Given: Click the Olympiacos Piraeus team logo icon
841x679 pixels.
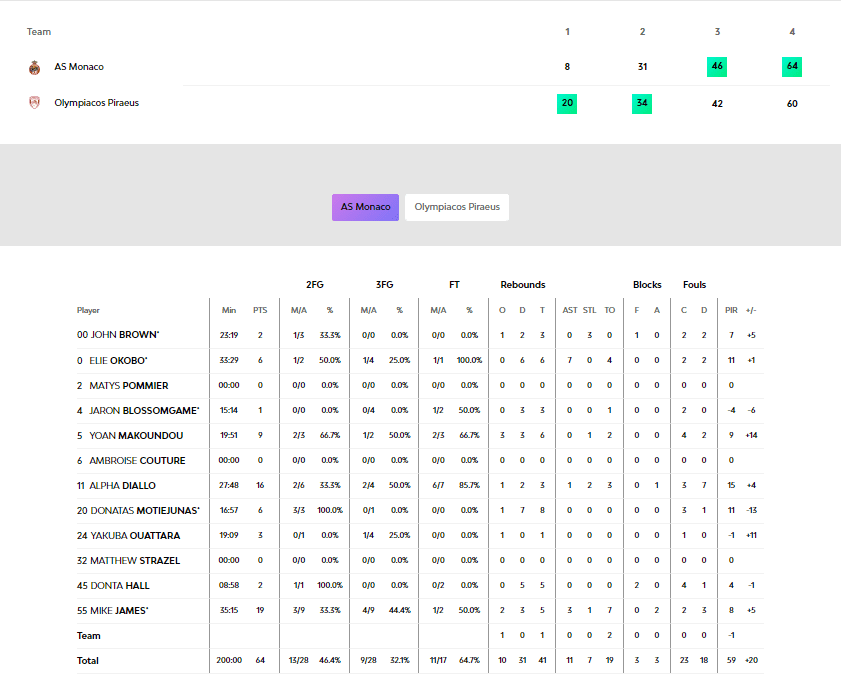Looking at the screenshot, I should point(35,102).
